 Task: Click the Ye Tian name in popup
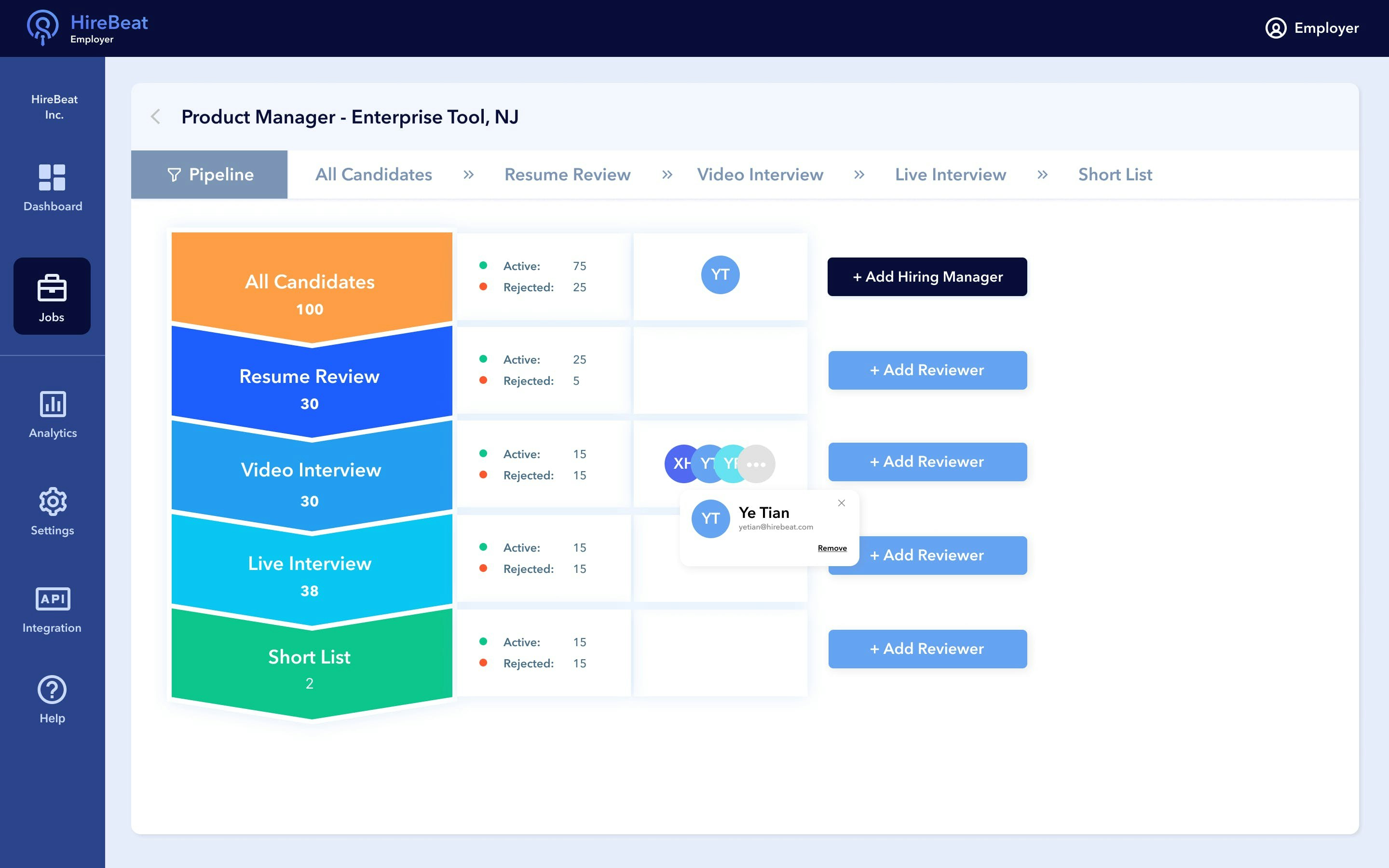(763, 513)
